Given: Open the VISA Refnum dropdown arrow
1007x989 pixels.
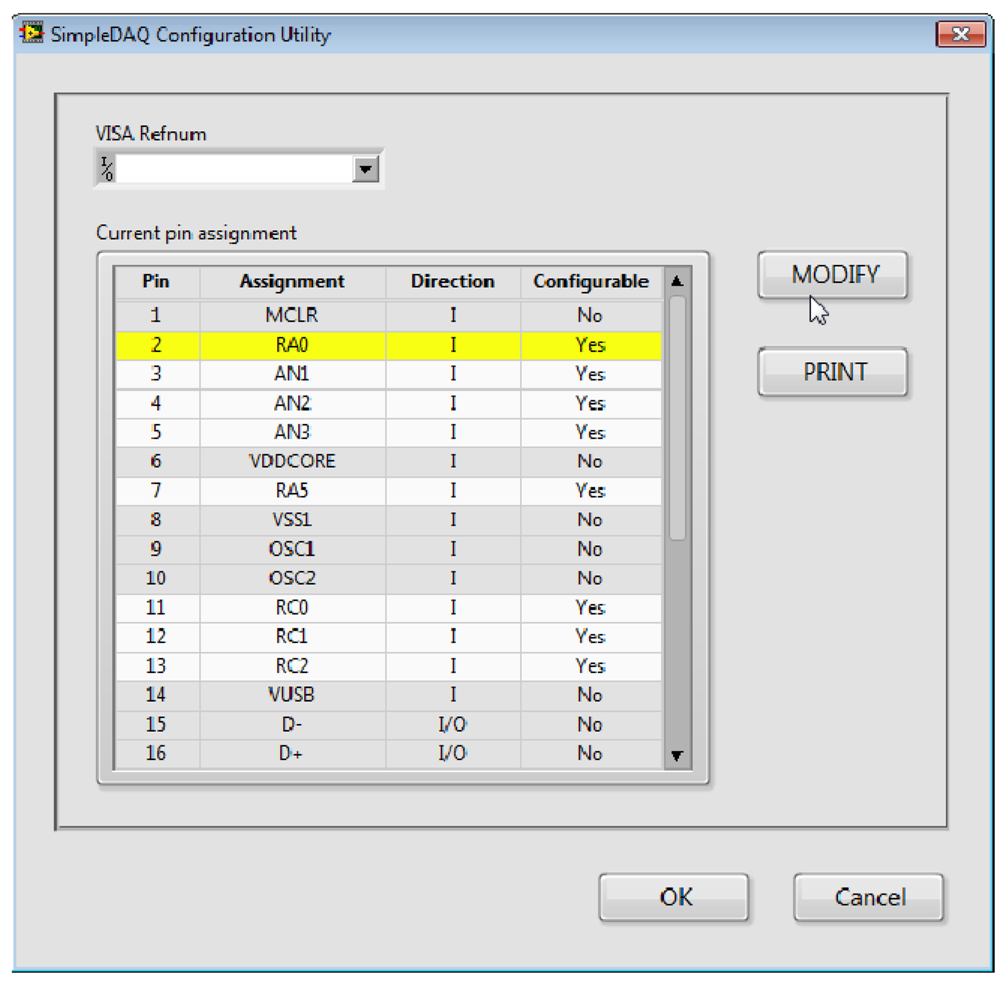Looking at the screenshot, I should [365, 170].
